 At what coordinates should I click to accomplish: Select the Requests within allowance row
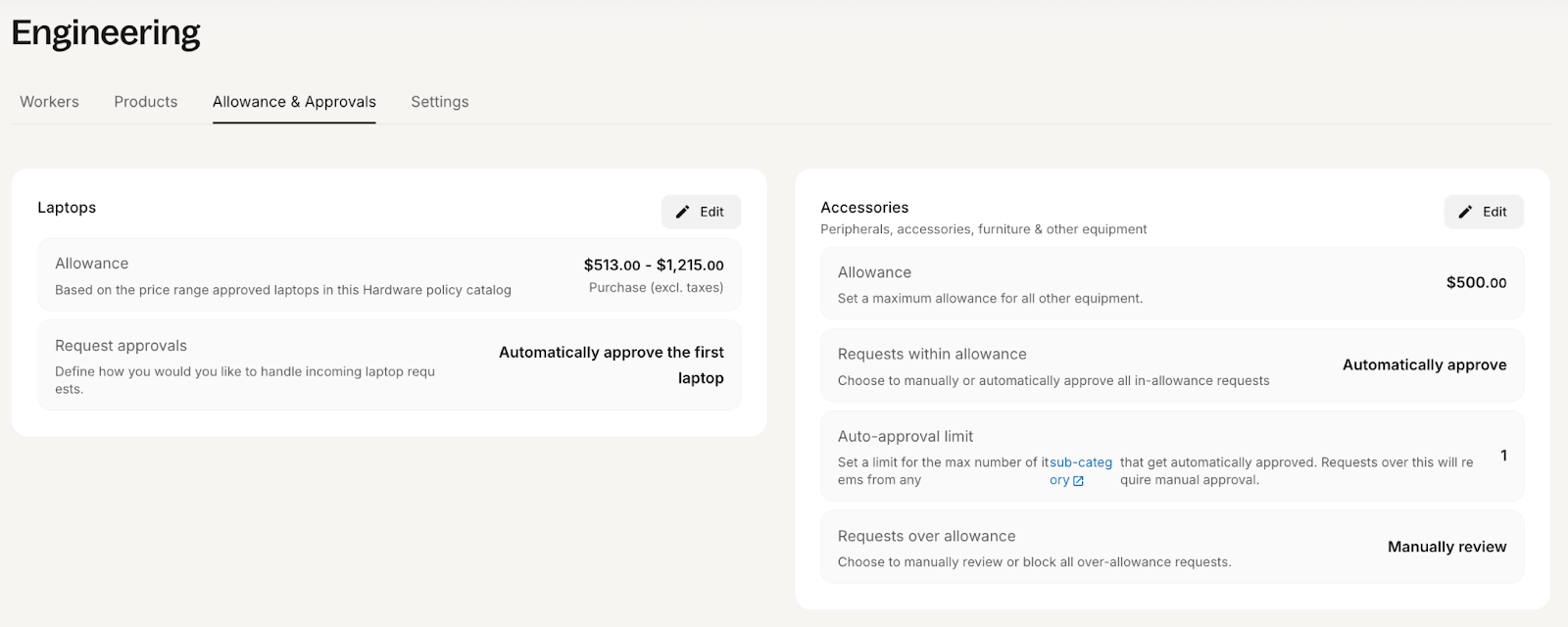pos(1172,365)
